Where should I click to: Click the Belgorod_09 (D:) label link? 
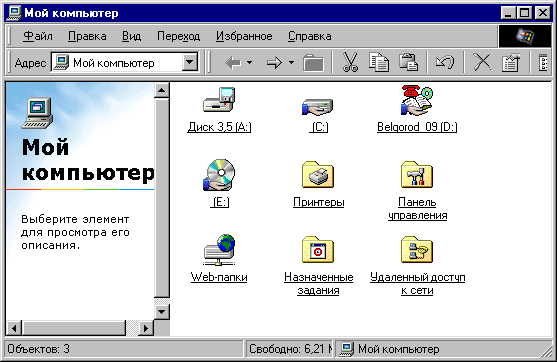417,127
